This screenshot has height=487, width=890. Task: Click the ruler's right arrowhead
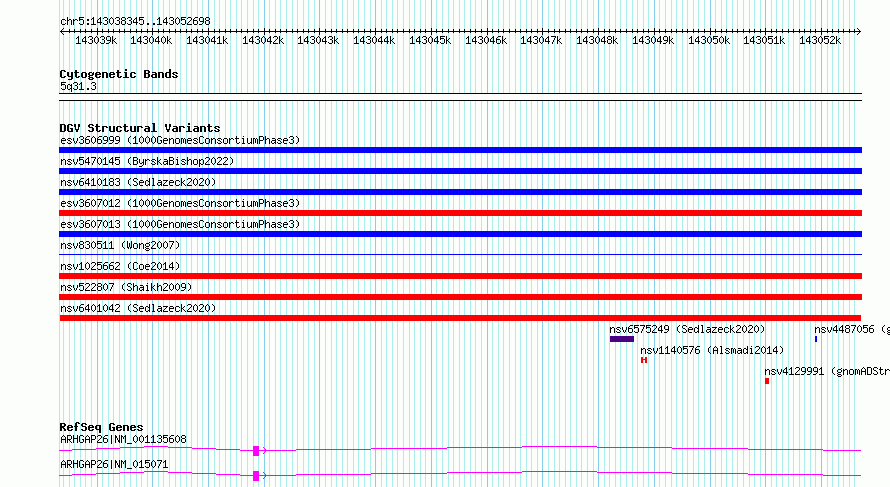coord(859,32)
